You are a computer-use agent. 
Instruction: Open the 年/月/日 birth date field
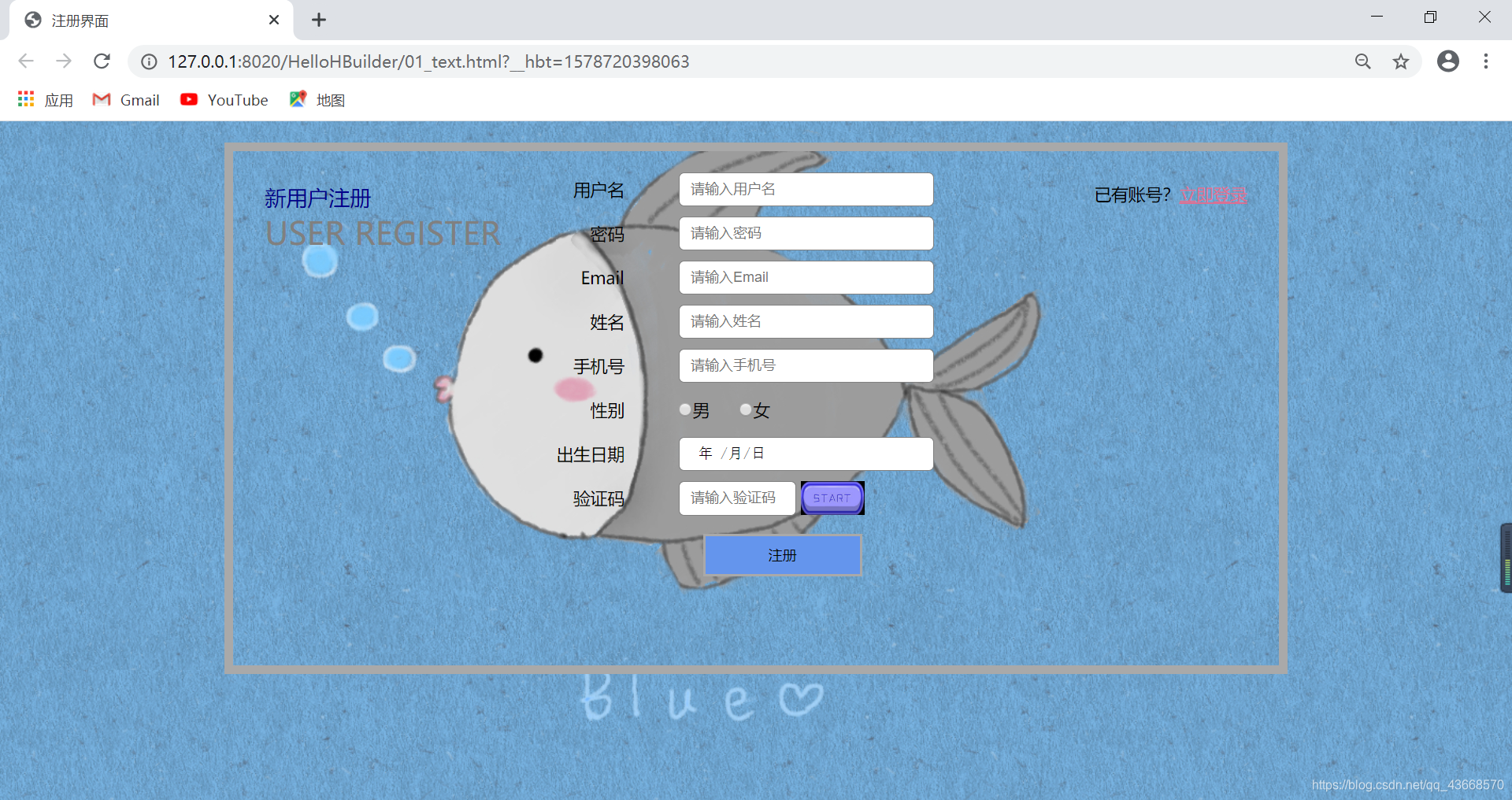tap(806, 454)
